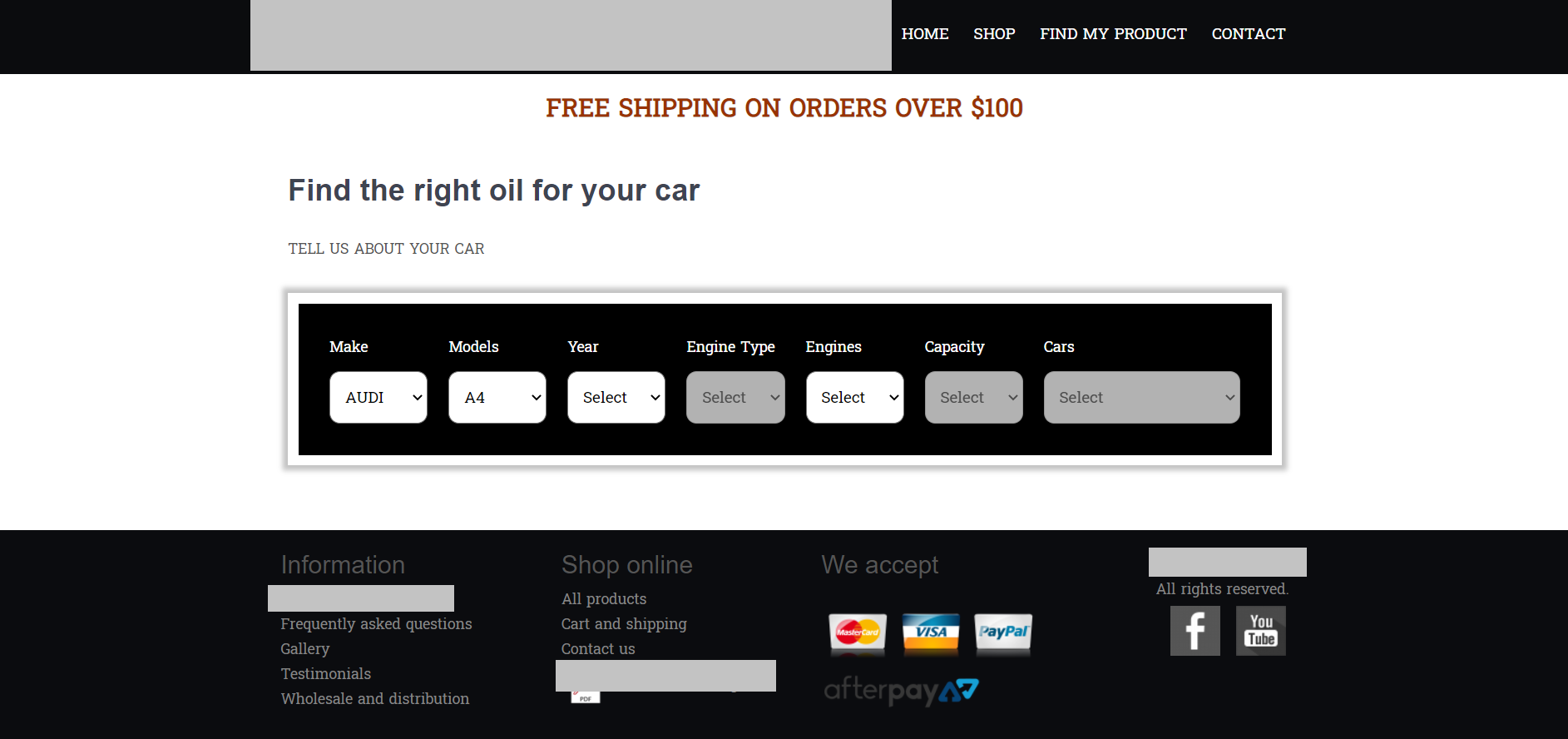The height and width of the screenshot is (739, 1568).
Task: Click the 'Find the right oil' heading
Action: click(x=494, y=191)
